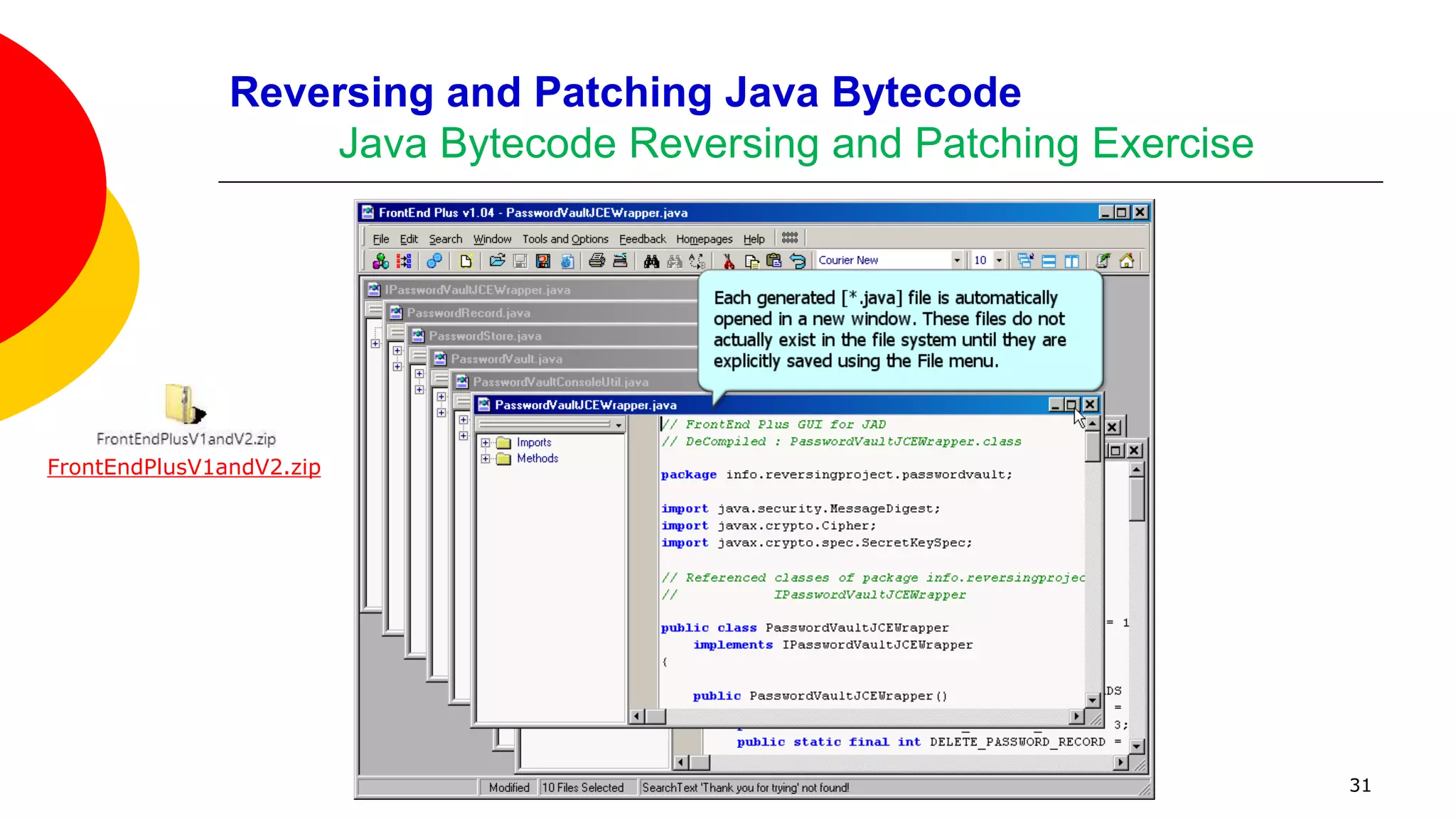Open the File menu
Image resolution: width=1456 pixels, height=819 pixels.
381,239
